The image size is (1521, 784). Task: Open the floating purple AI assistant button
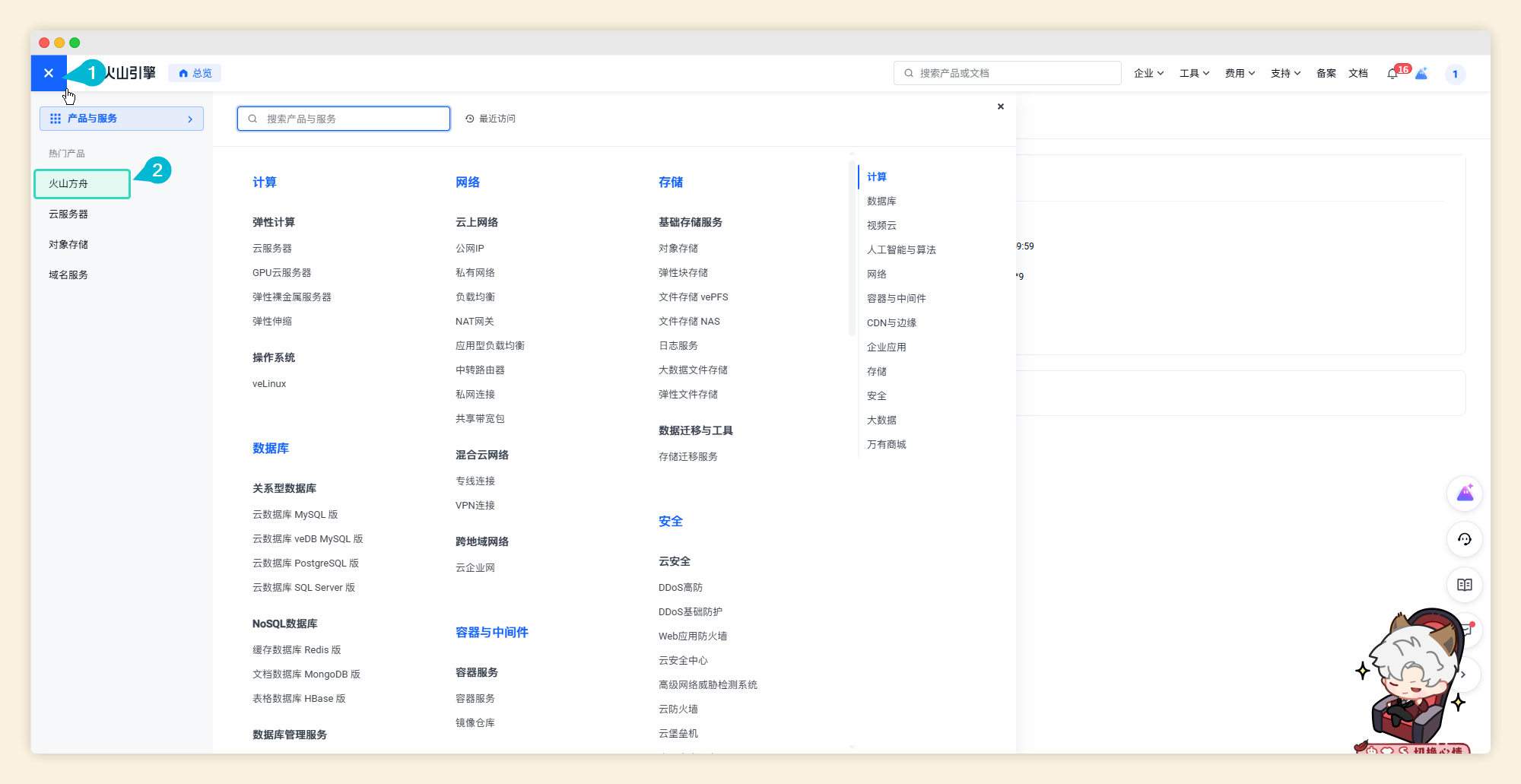(1464, 494)
